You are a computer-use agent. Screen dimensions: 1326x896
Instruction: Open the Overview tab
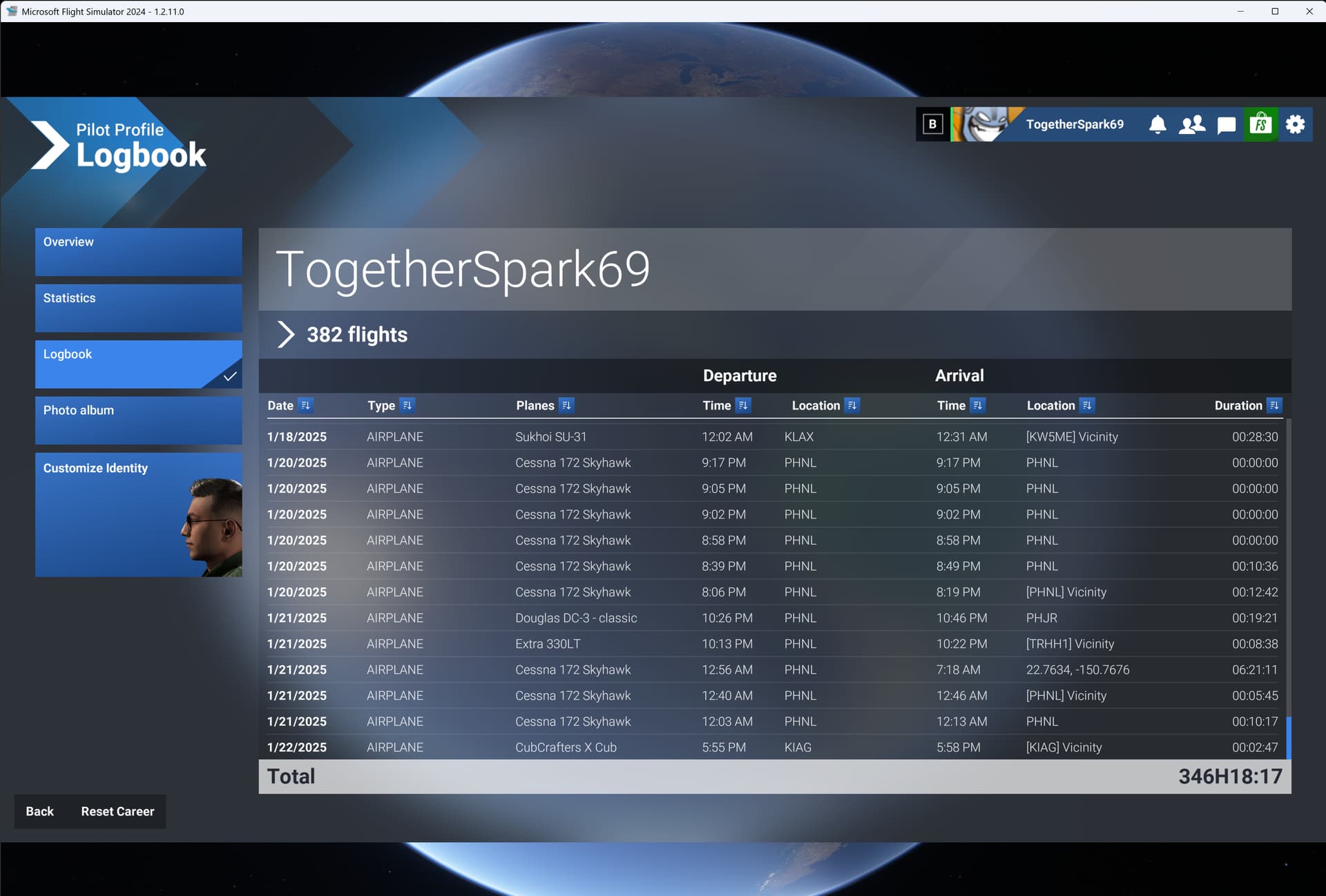pyautogui.click(x=139, y=252)
